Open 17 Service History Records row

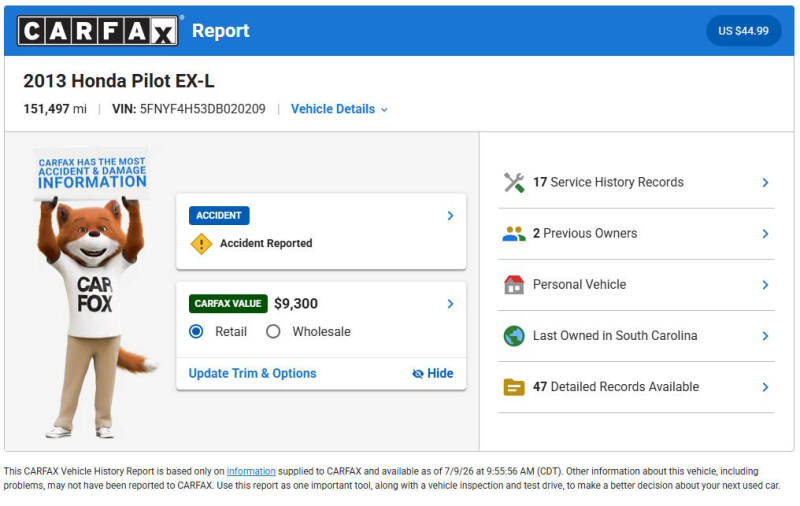click(x=636, y=183)
